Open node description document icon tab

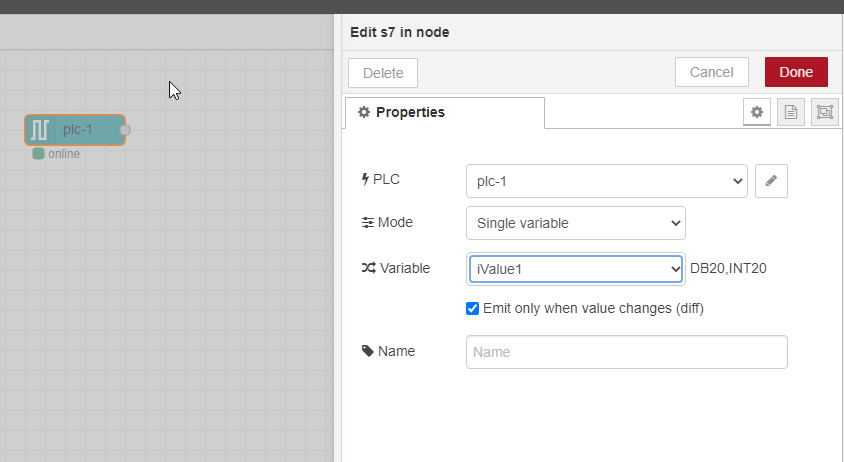point(791,112)
